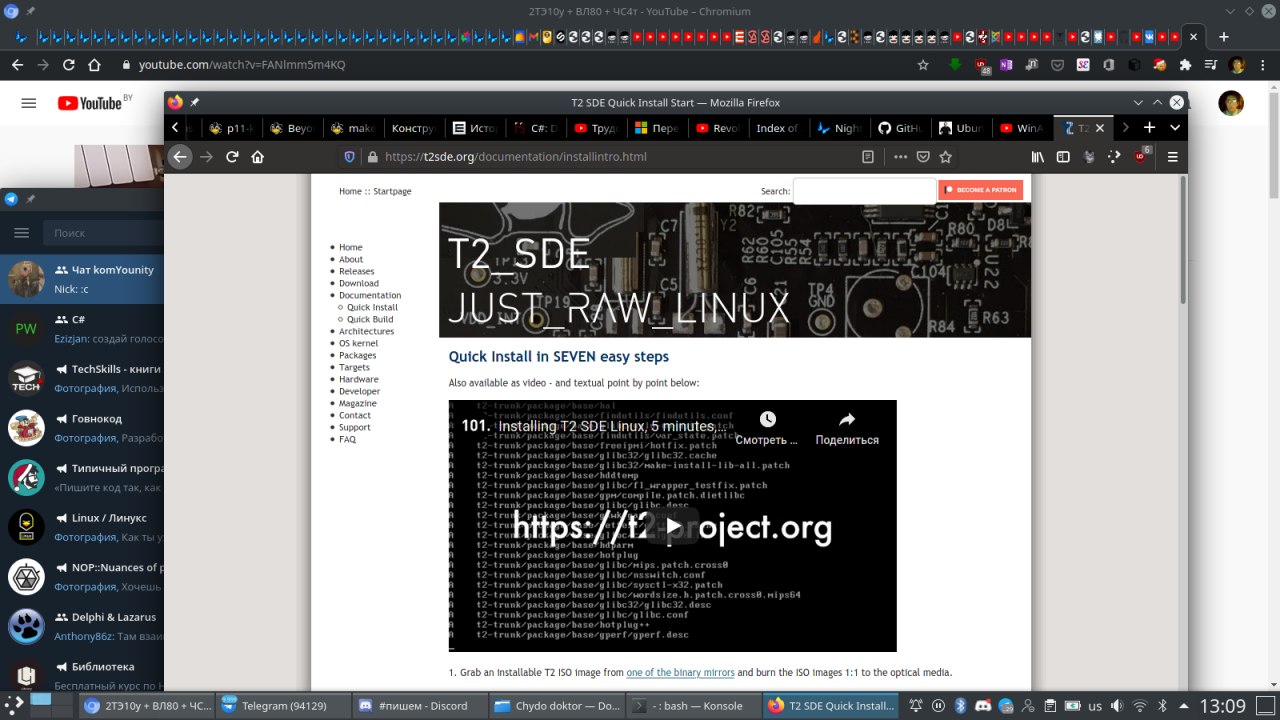Viewport: 1280px width, 720px height.
Task: Open Chromium extensions puzzle icon
Action: click(1185, 64)
